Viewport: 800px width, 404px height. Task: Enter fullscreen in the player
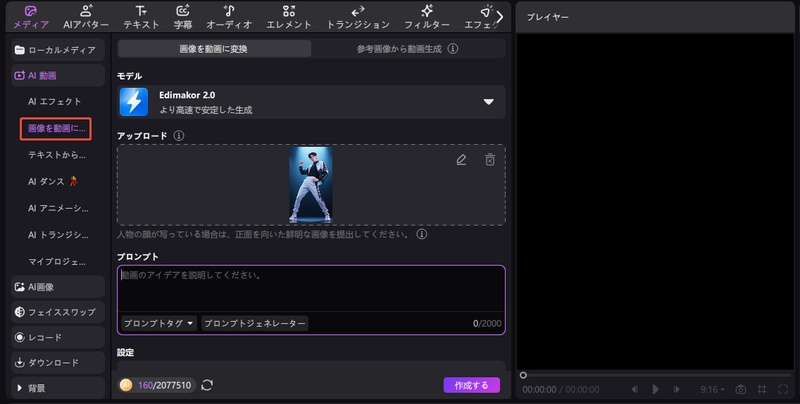pyautogui.click(x=783, y=389)
